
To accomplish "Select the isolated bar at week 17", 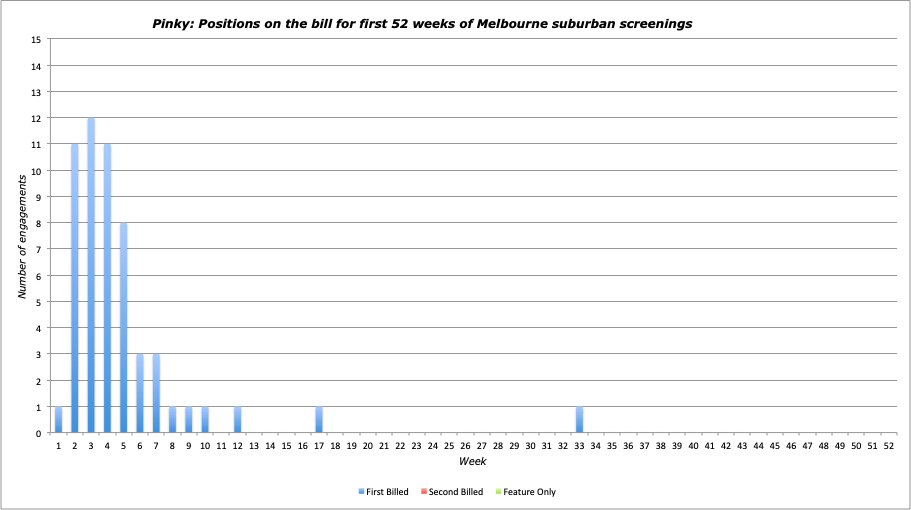I will [x=318, y=420].
